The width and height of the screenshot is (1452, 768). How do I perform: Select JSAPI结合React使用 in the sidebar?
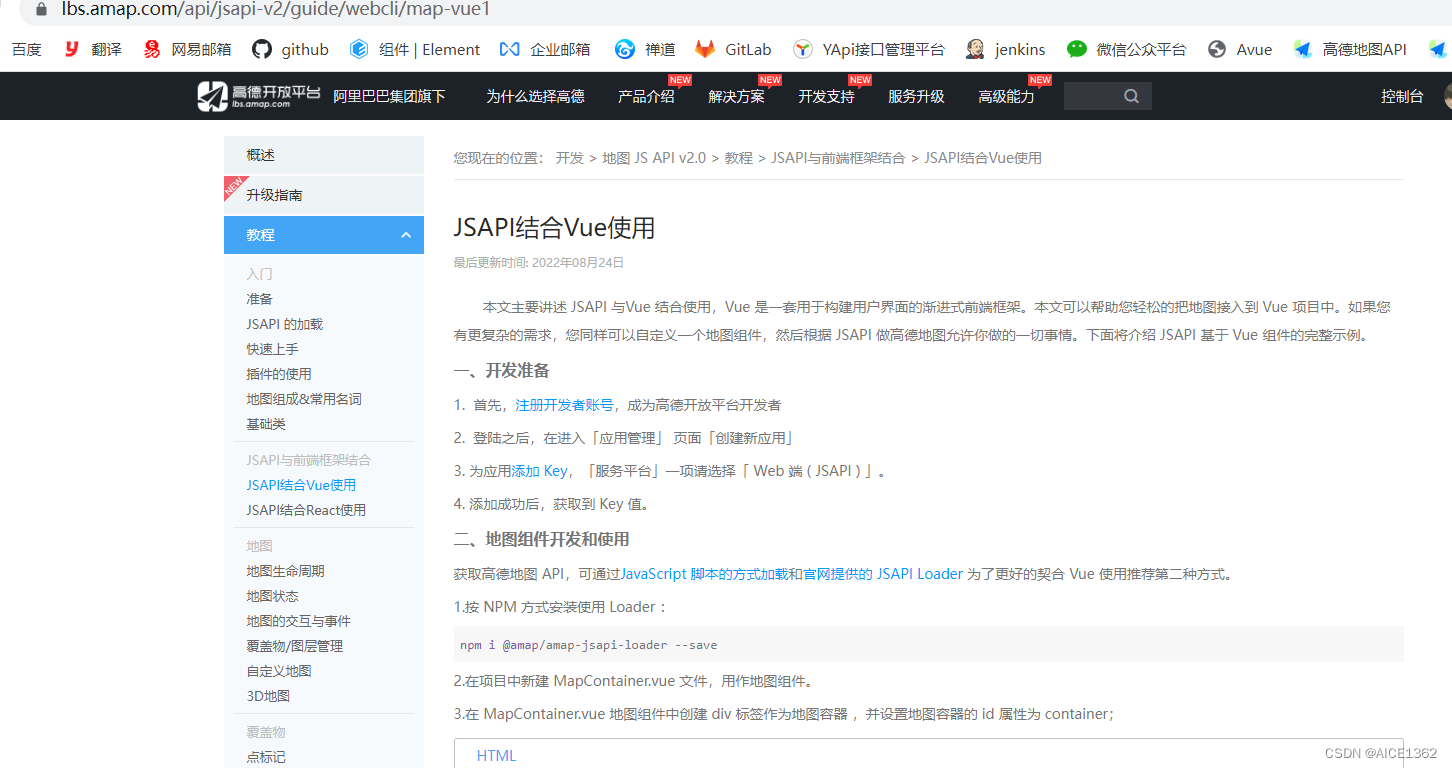(306, 509)
